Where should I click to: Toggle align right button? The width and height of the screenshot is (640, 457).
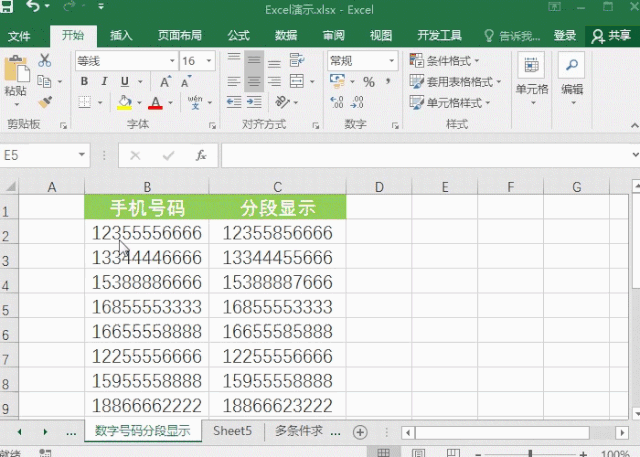pyautogui.click(x=274, y=82)
